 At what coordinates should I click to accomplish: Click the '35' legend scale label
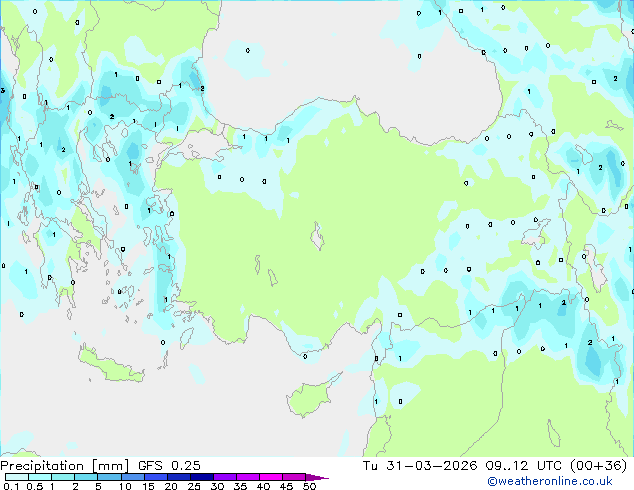tap(241, 486)
